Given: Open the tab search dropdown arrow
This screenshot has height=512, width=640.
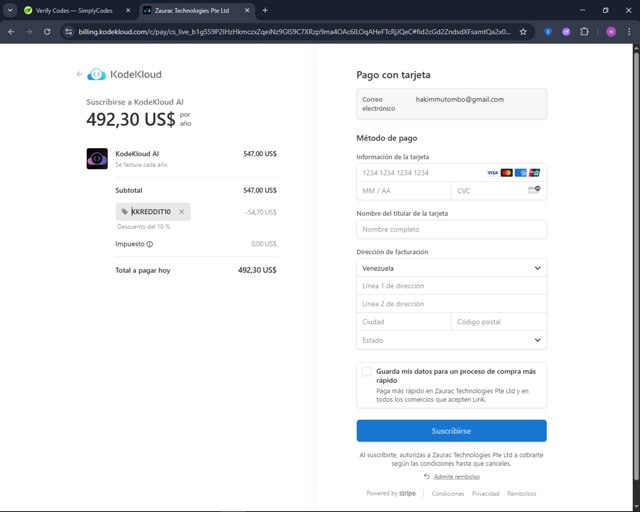Looking at the screenshot, I should (x=10, y=11).
